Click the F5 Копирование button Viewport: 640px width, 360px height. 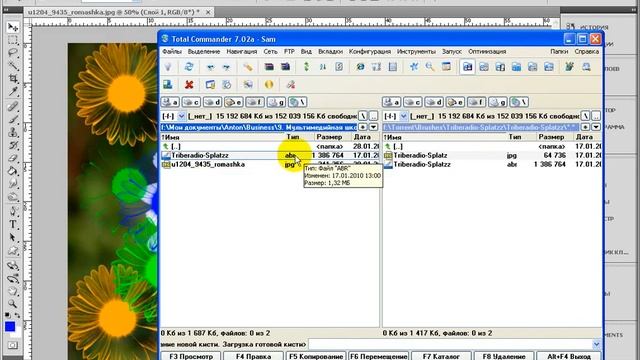(x=316, y=356)
